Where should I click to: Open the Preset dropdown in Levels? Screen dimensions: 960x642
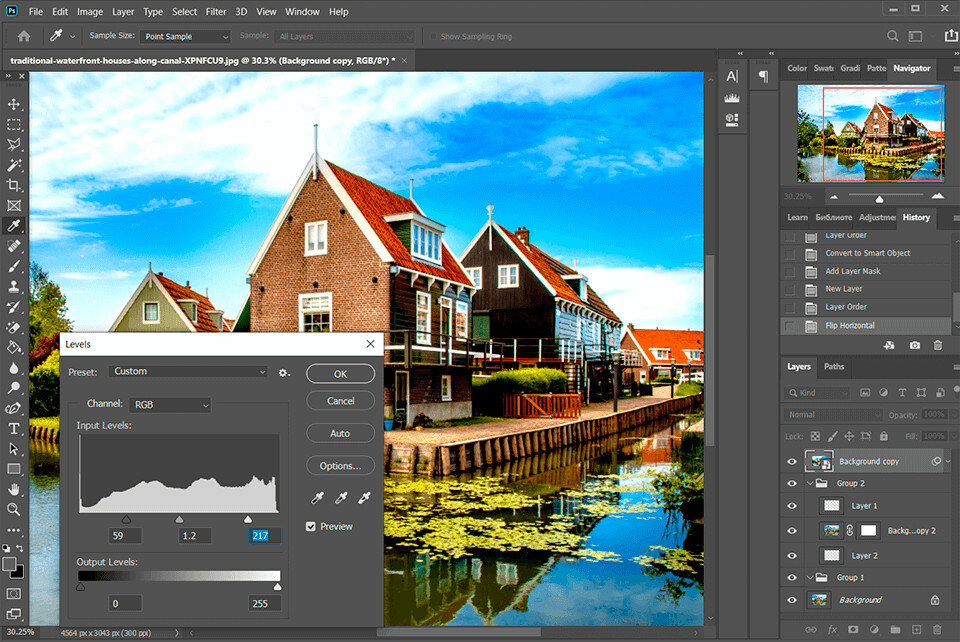point(189,372)
